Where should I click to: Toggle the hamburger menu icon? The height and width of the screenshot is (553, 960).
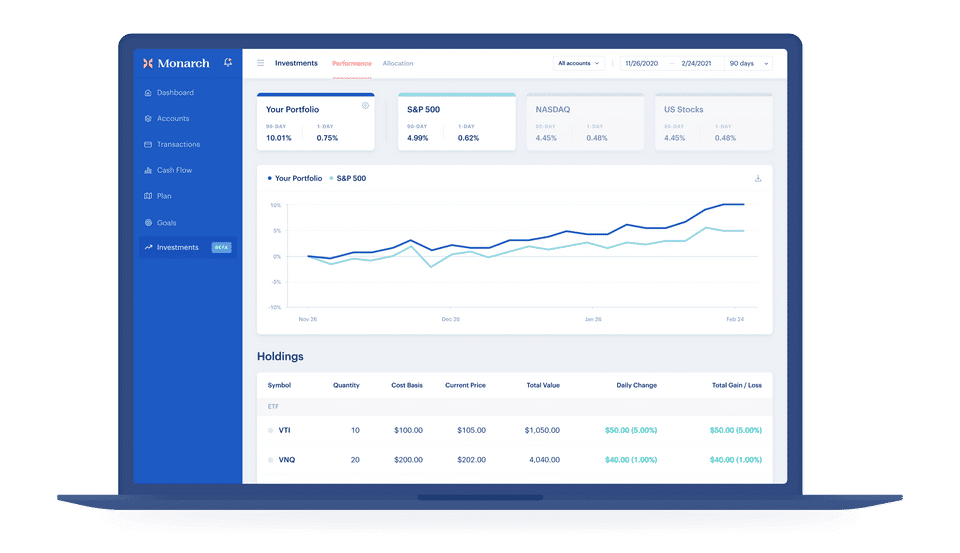(x=260, y=63)
